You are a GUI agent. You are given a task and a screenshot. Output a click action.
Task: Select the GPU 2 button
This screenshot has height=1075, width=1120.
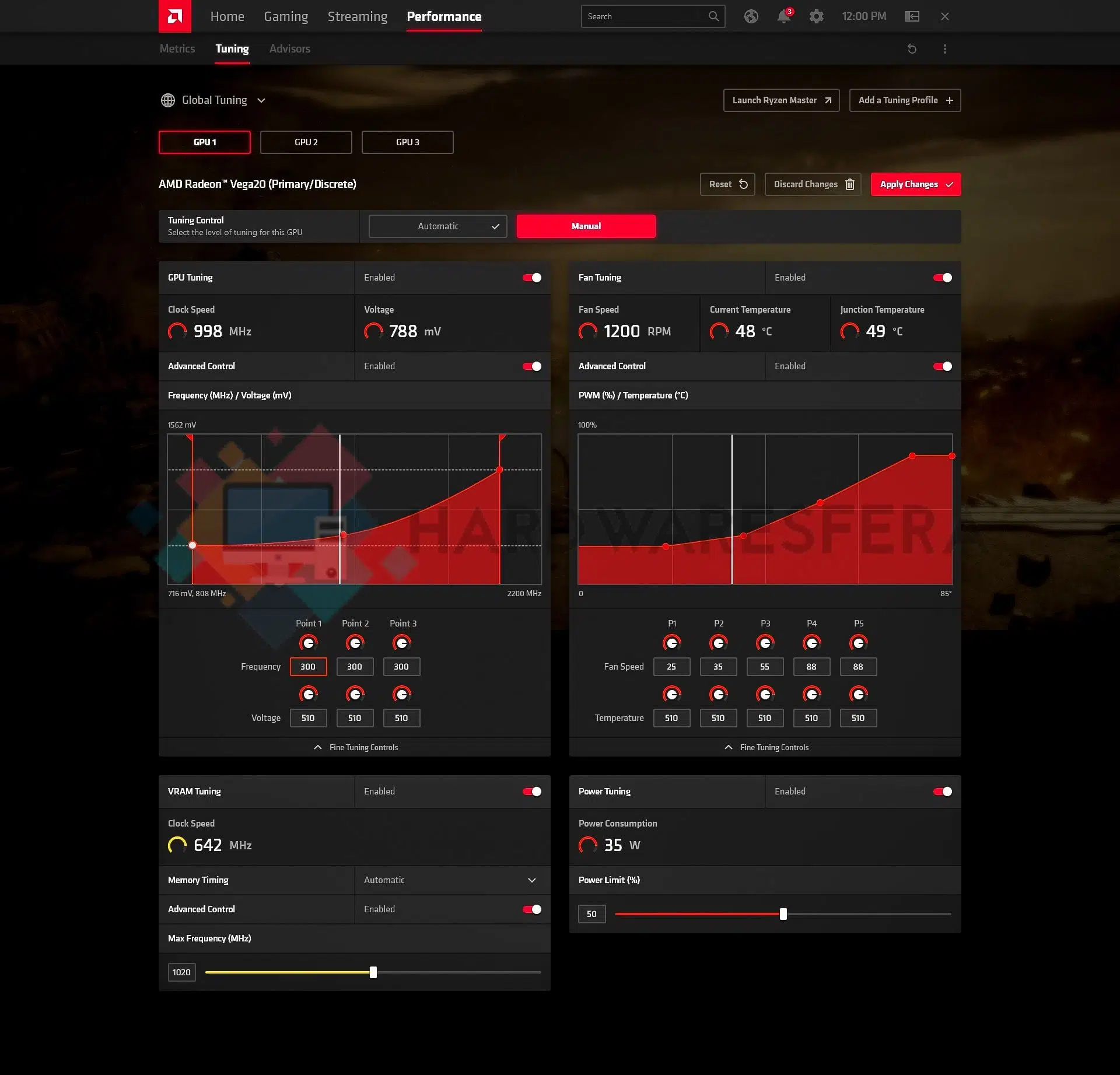tap(306, 142)
